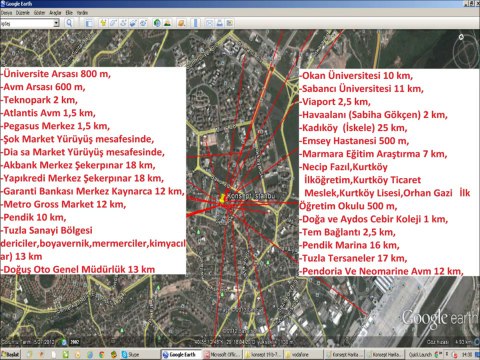Click the Tem Bağlantı 2,5 km text
Viewport: 480px width, 360px height.
tap(347, 232)
